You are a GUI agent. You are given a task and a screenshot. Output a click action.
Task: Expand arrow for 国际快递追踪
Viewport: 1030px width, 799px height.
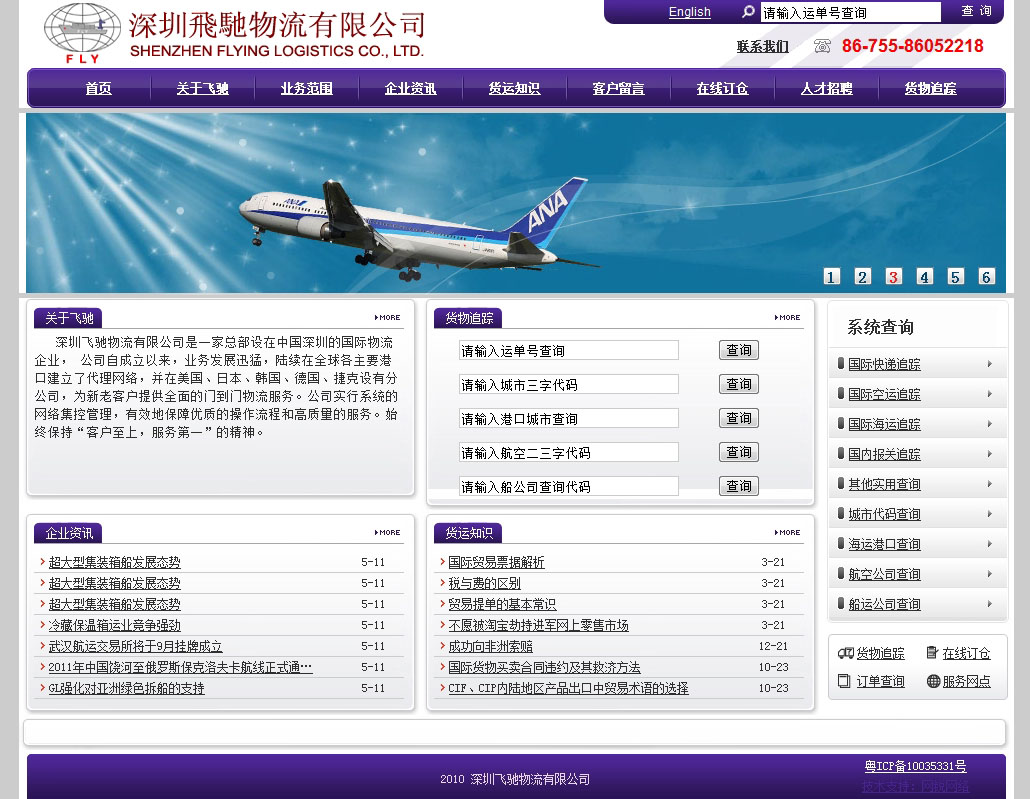(989, 364)
